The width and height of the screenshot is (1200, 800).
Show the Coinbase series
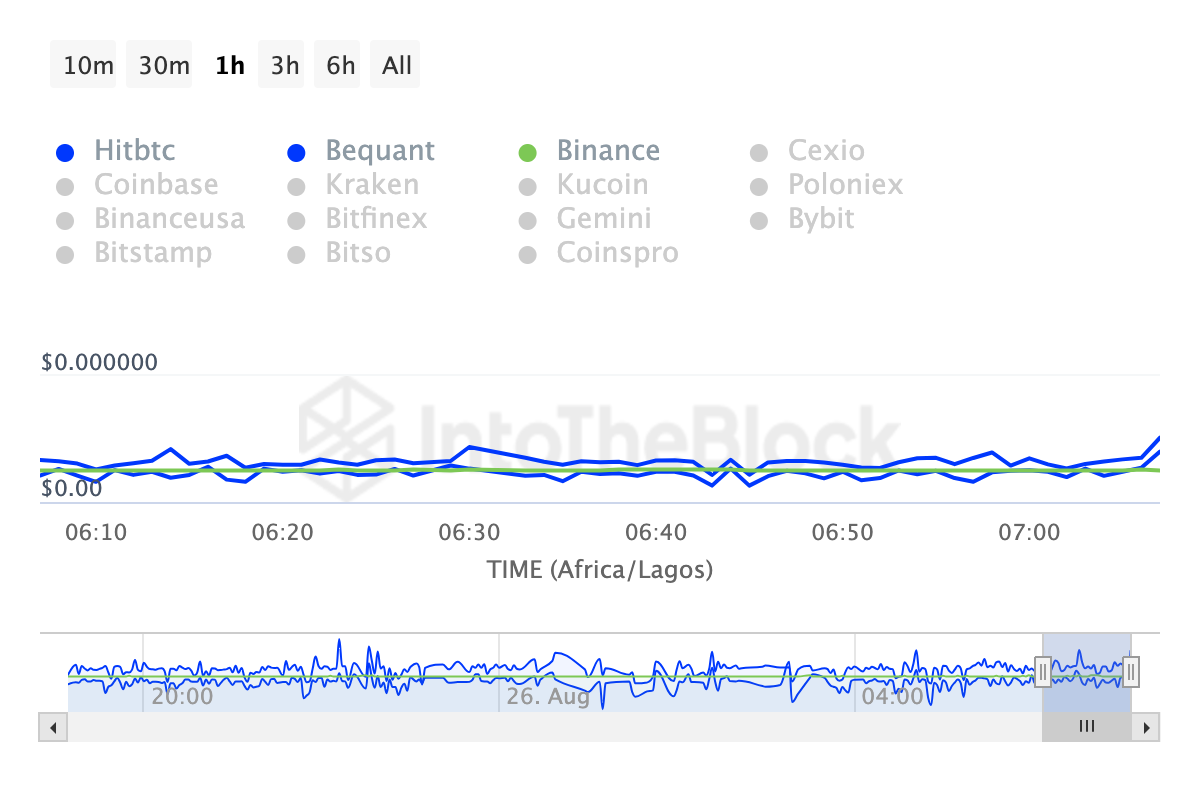point(156,185)
